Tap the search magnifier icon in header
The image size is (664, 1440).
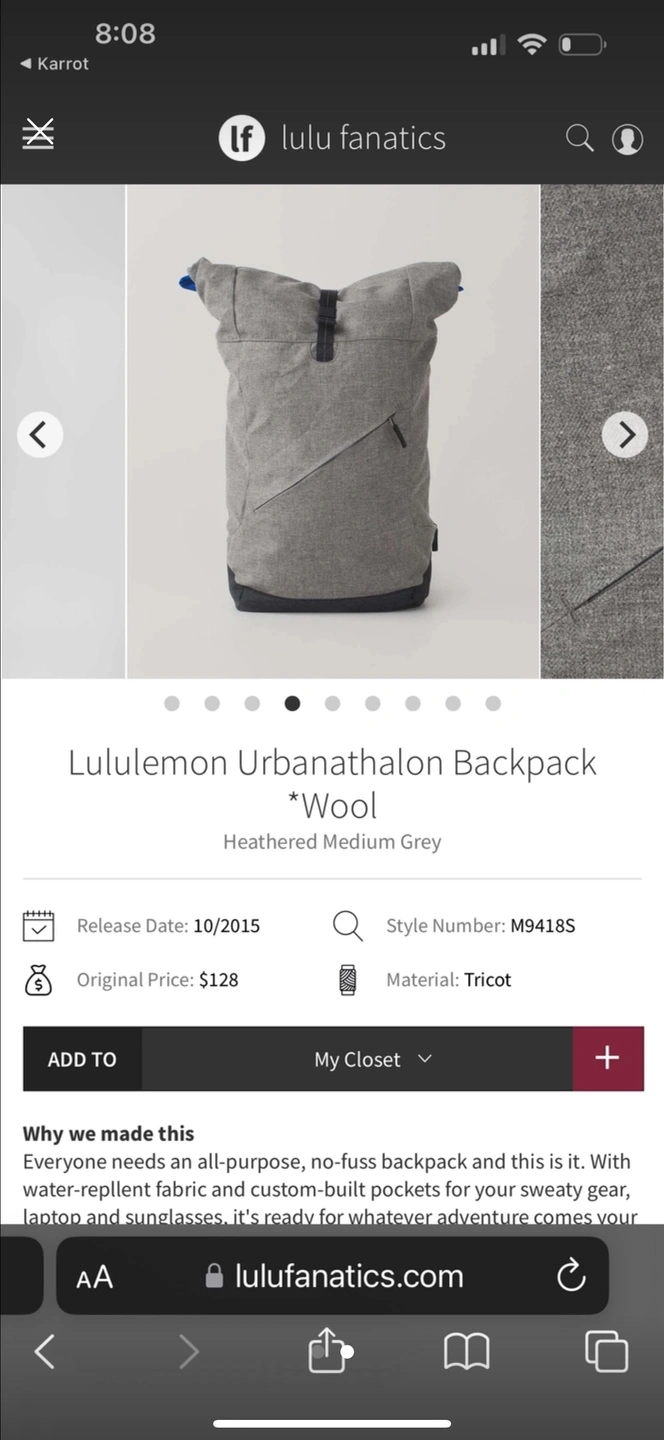(x=580, y=137)
